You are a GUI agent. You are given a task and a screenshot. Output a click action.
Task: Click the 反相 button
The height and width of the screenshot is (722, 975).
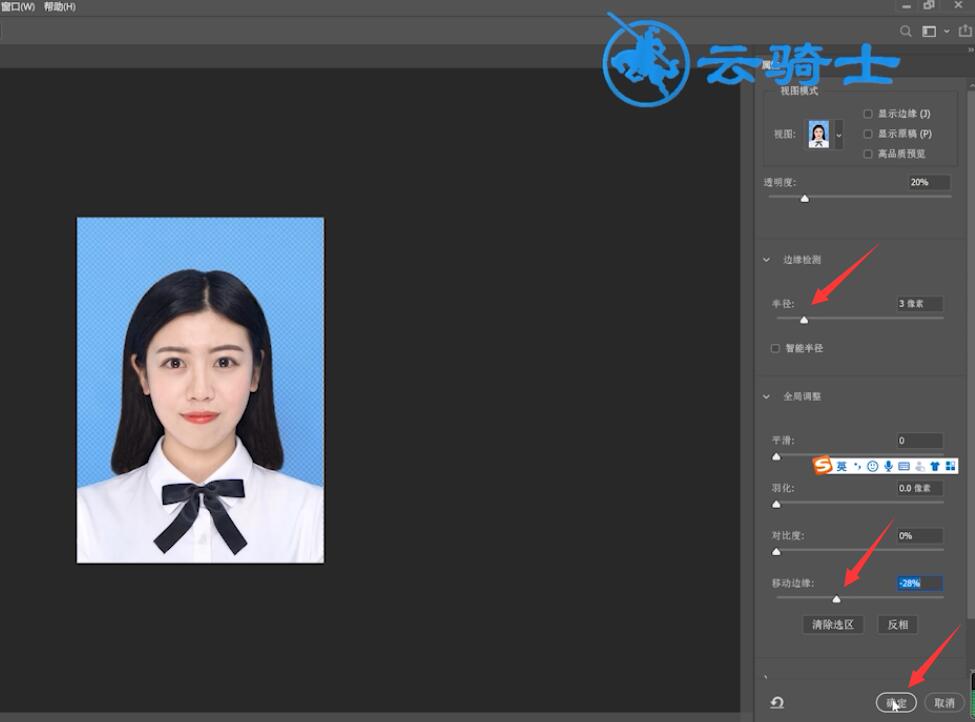click(897, 624)
